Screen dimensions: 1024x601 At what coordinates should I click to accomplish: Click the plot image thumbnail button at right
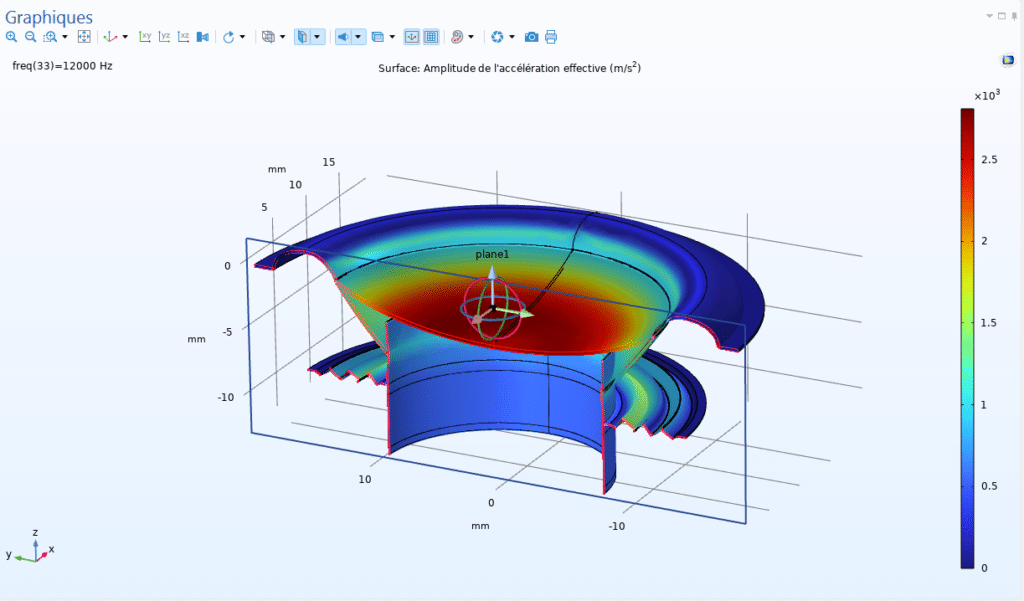(1008, 60)
